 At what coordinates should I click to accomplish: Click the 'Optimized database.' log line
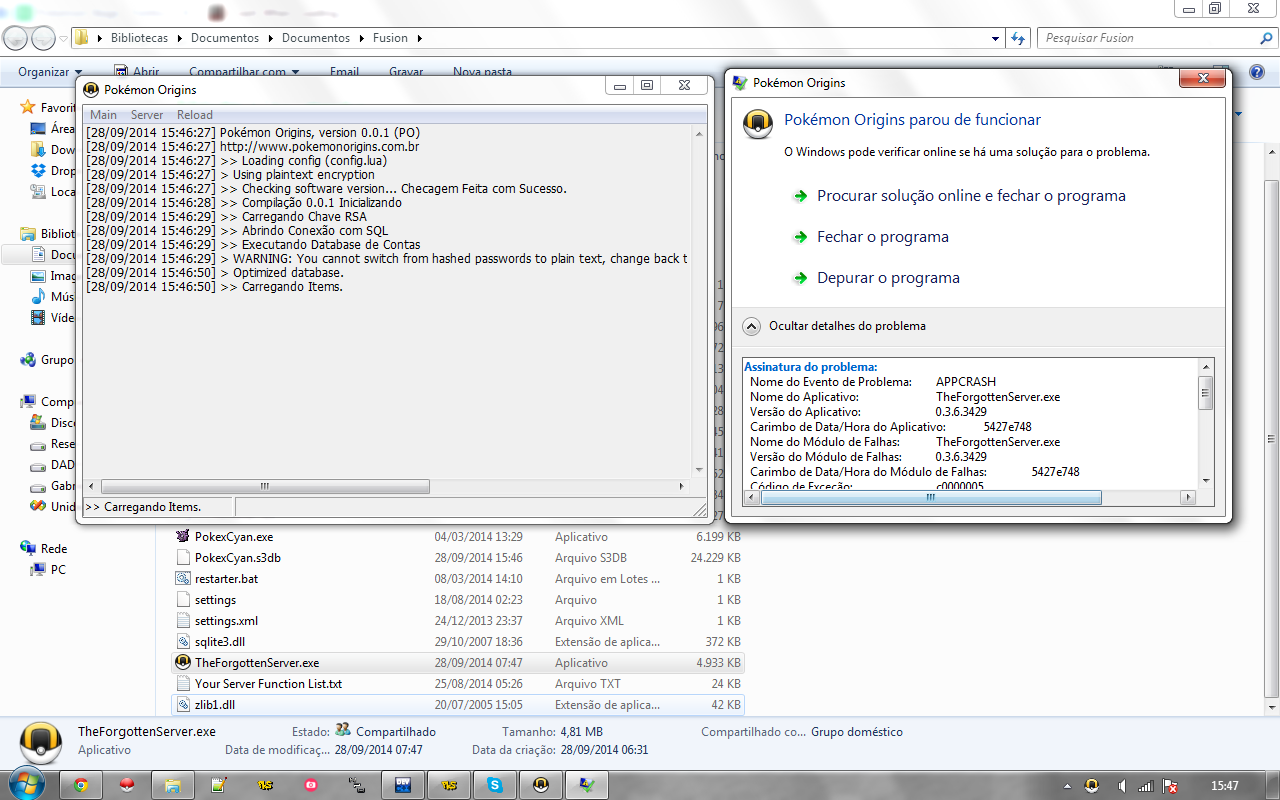click(x=288, y=273)
